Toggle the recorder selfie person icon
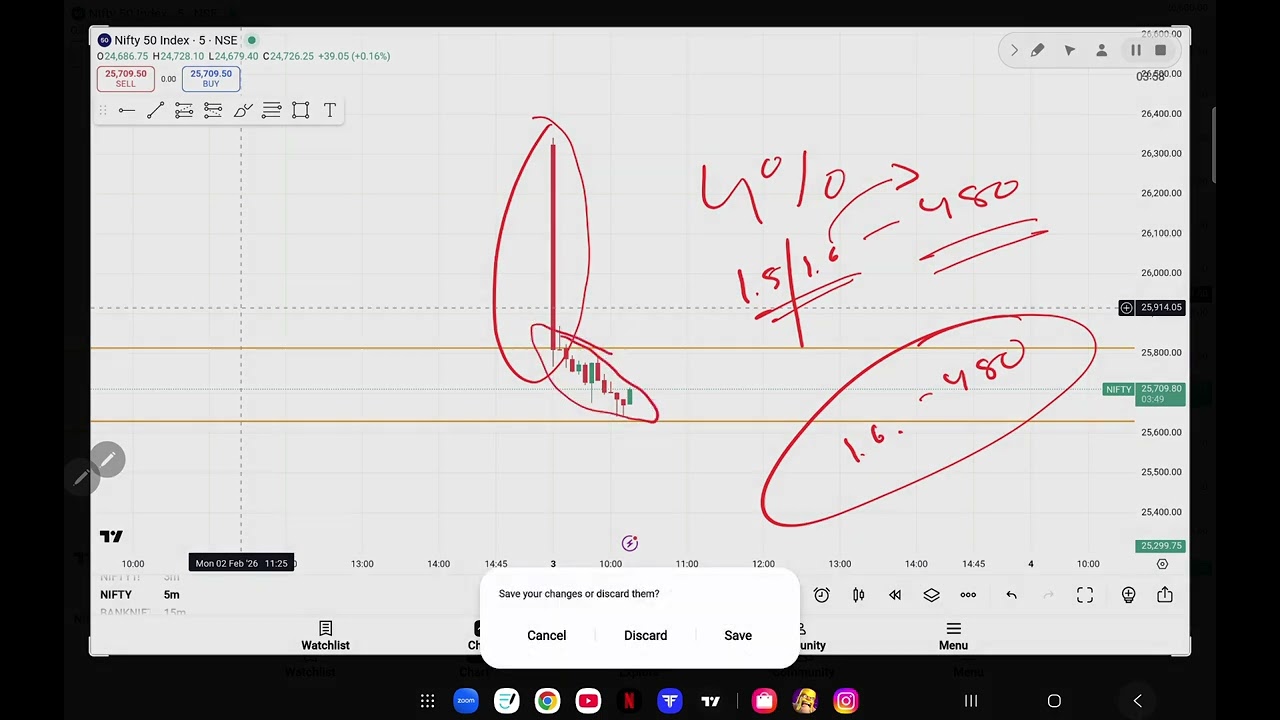Viewport: 1280px width, 720px height. coord(1102,50)
